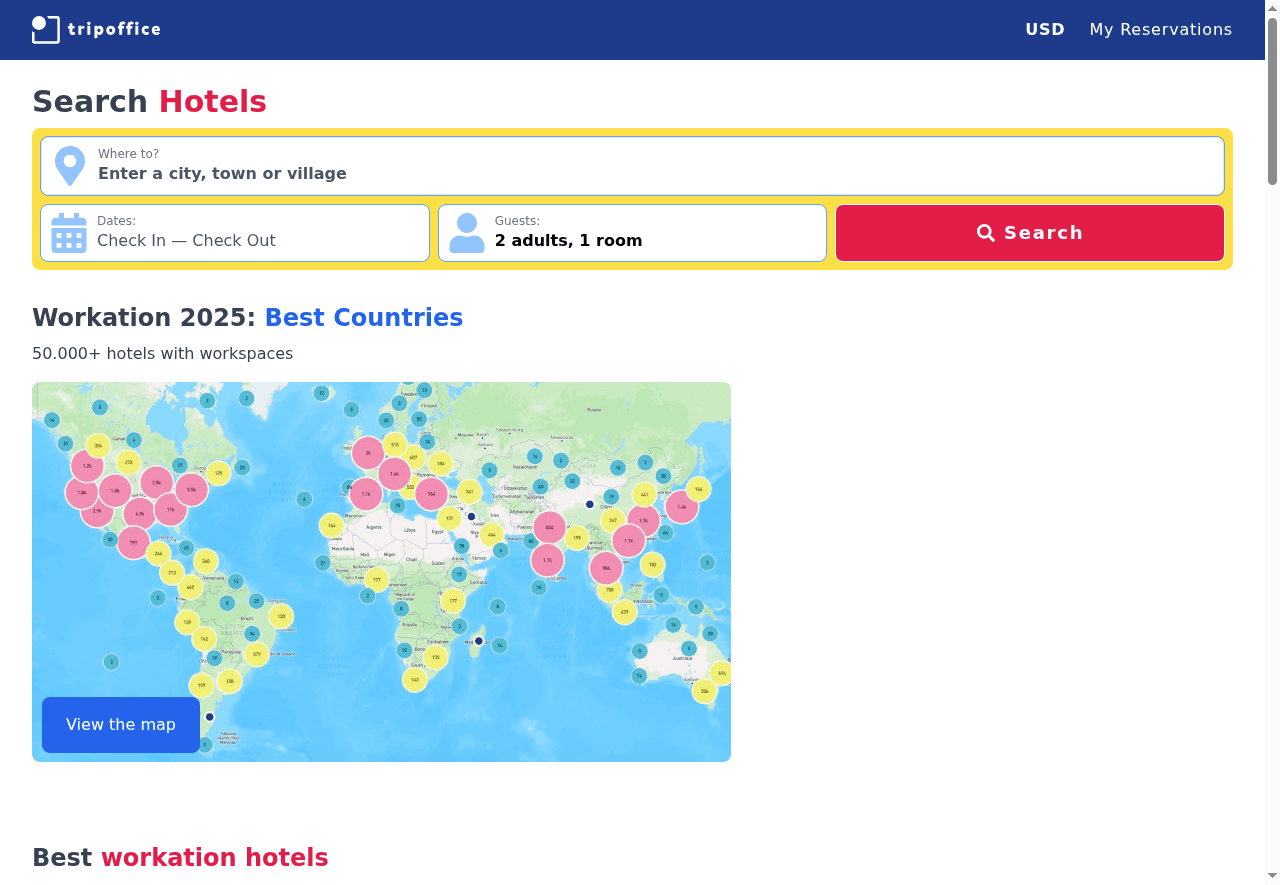Open the Best Countries link

pyautogui.click(x=363, y=318)
